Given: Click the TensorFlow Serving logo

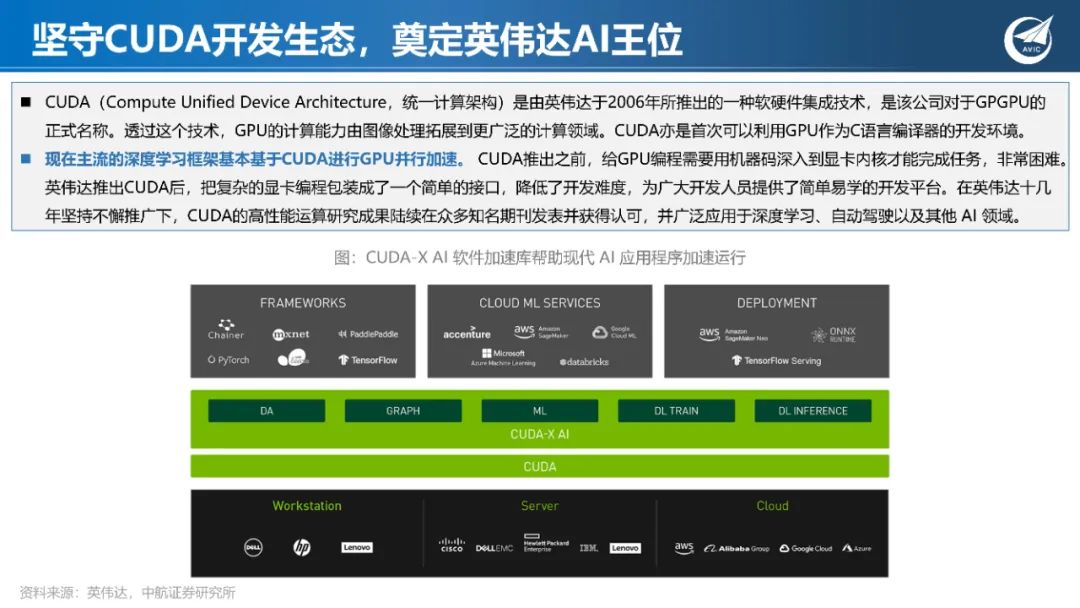Looking at the screenshot, I should [x=776, y=360].
